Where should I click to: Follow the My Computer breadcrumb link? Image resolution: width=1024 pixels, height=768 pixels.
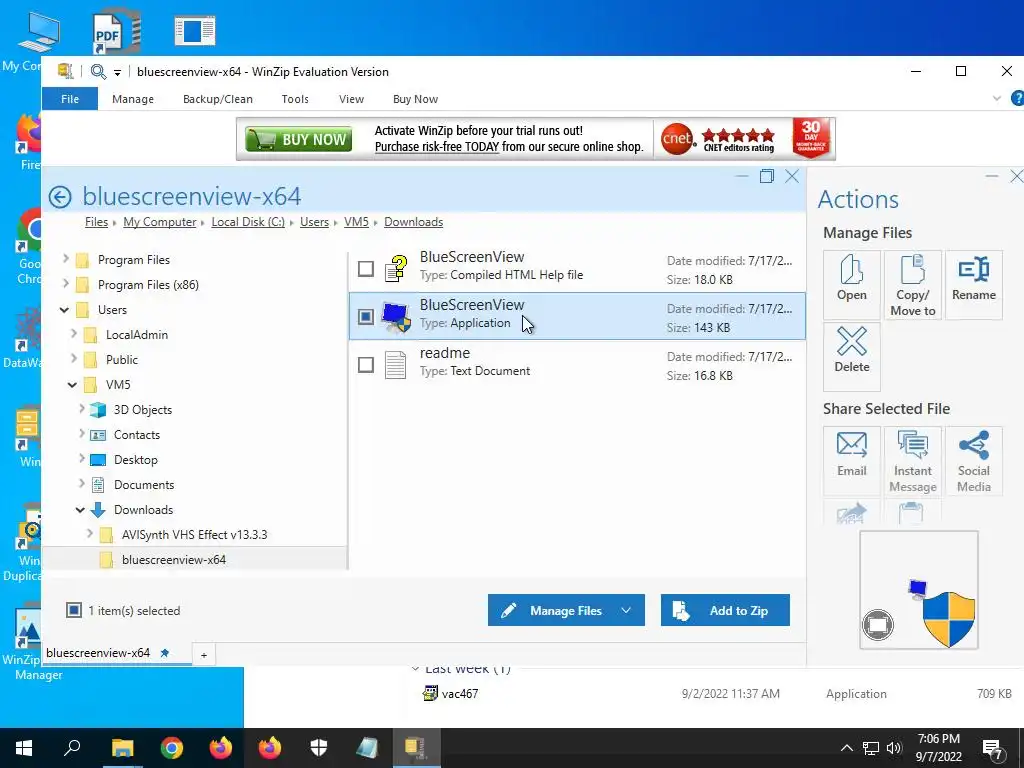[x=159, y=222]
